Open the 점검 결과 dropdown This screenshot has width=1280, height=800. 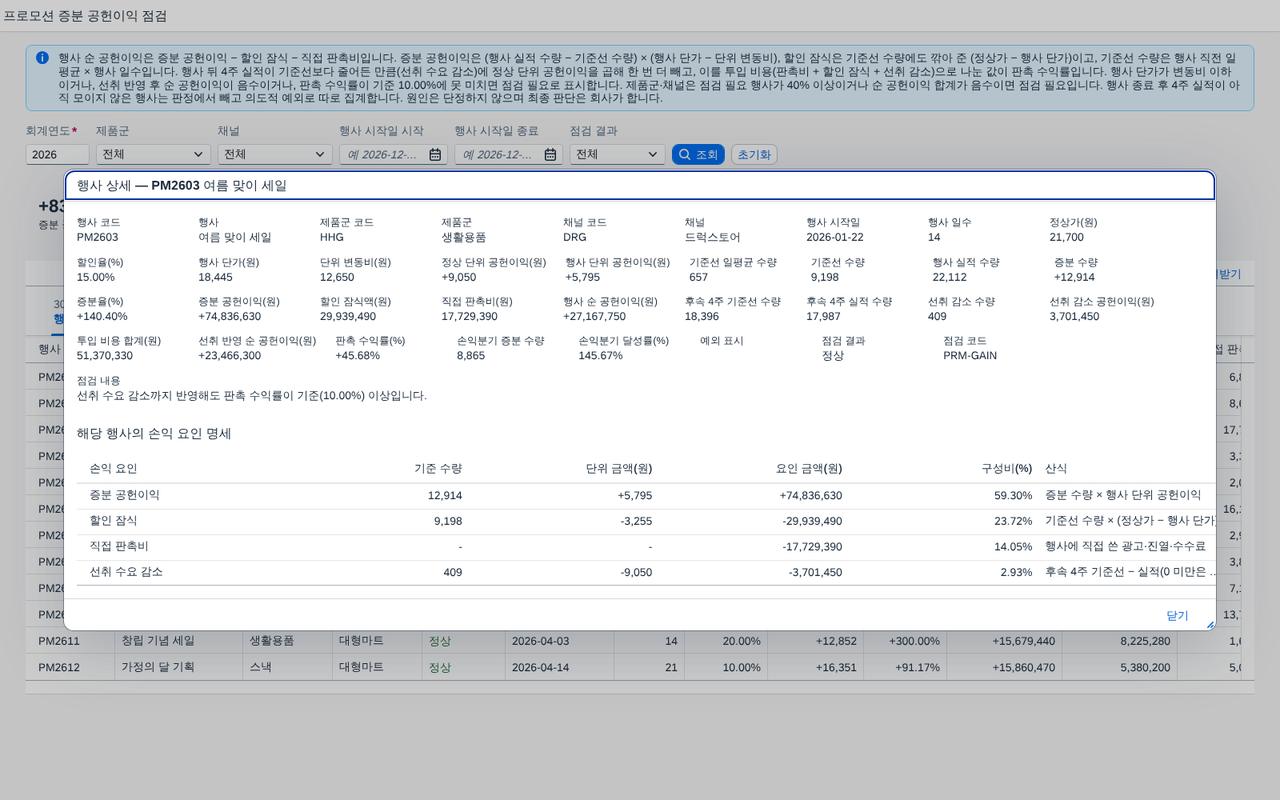pyautogui.click(x=617, y=155)
